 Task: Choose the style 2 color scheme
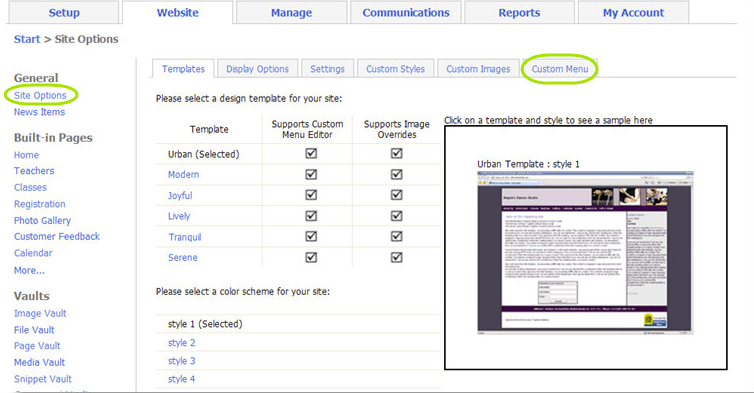point(181,342)
